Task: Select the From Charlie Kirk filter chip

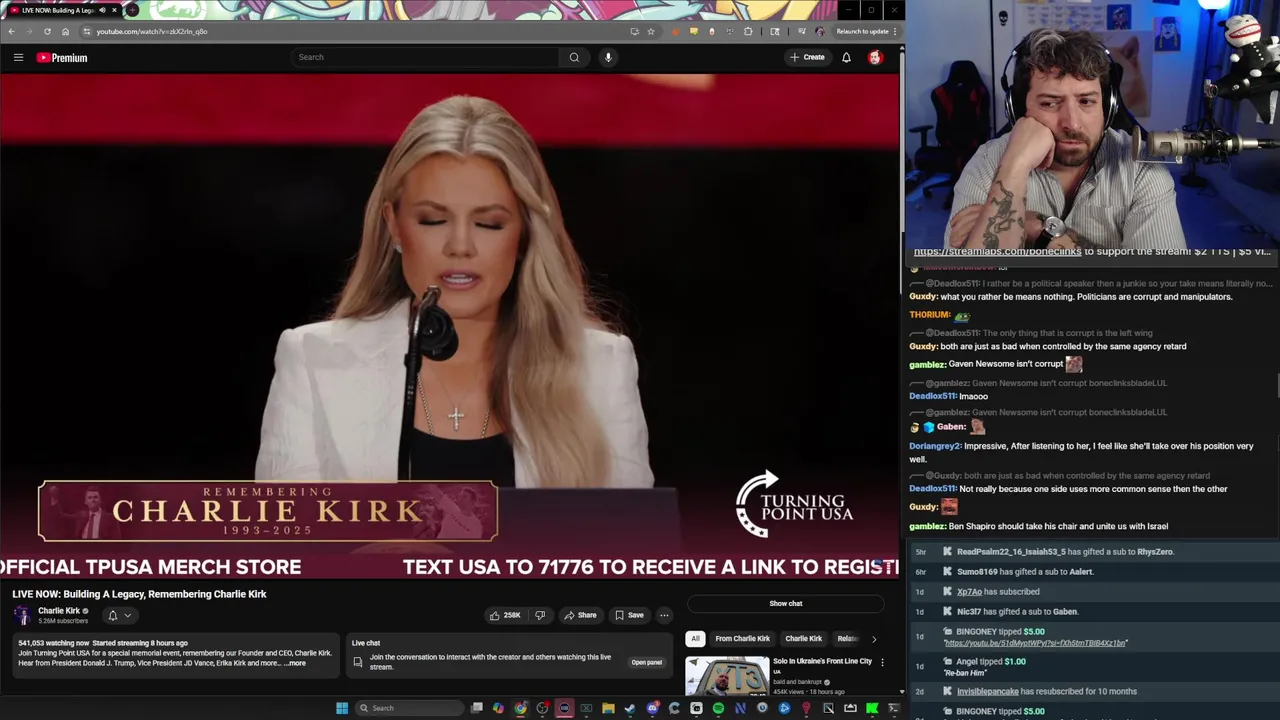Action: pyautogui.click(x=743, y=638)
